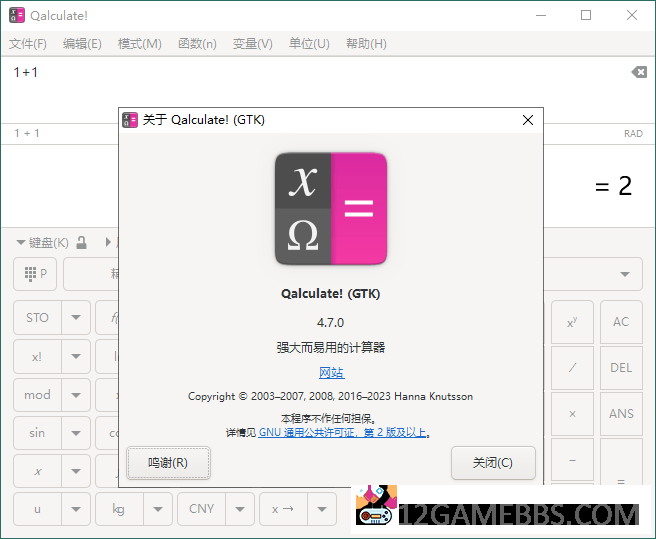Open the 网站 website link
Viewport: 656px width, 539px height.
pos(331,372)
